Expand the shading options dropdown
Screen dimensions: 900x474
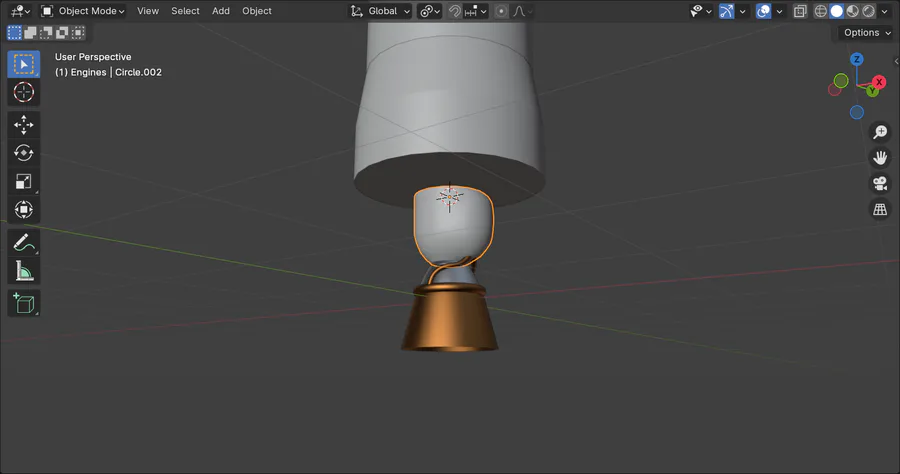click(x=885, y=11)
